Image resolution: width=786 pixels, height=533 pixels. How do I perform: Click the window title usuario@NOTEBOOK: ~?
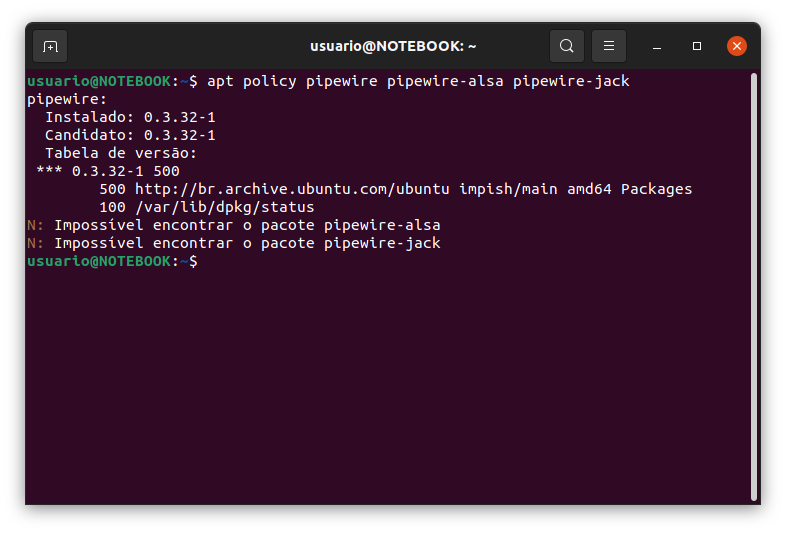click(x=393, y=46)
